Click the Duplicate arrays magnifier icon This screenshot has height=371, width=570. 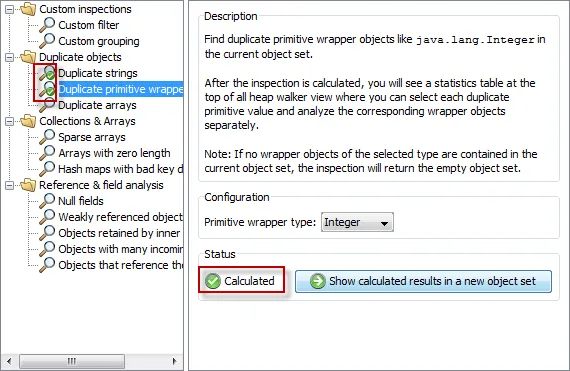click(x=47, y=105)
